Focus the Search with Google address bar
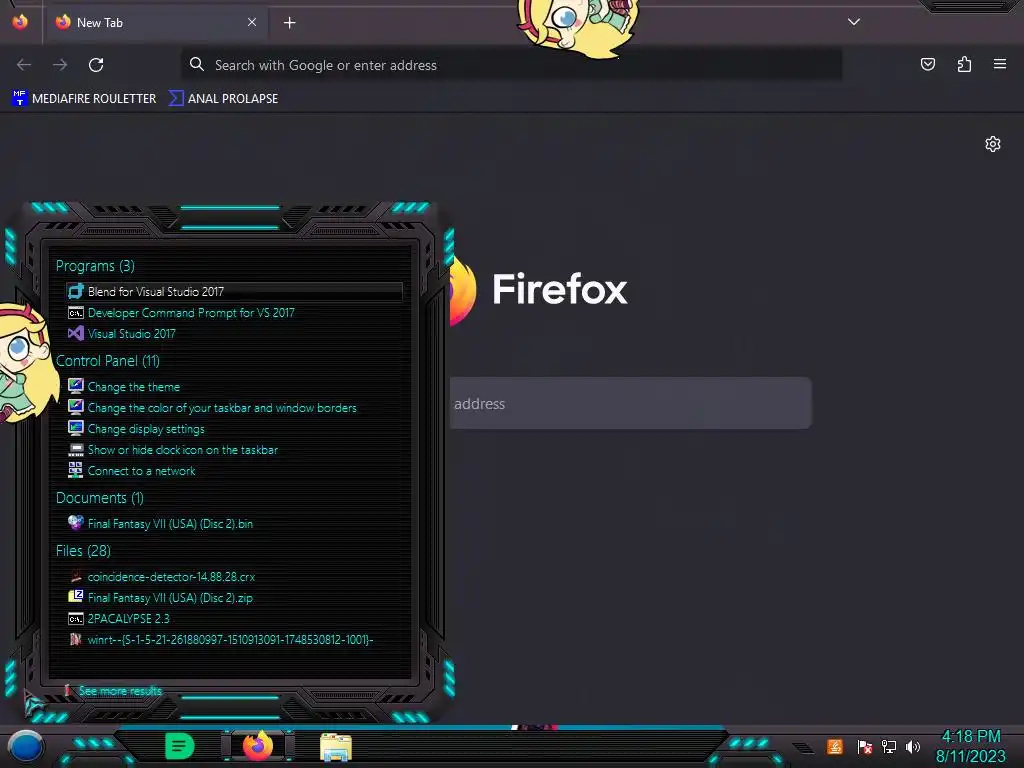Viewport: 1024px width, 768px height. [x=511, y=65]
